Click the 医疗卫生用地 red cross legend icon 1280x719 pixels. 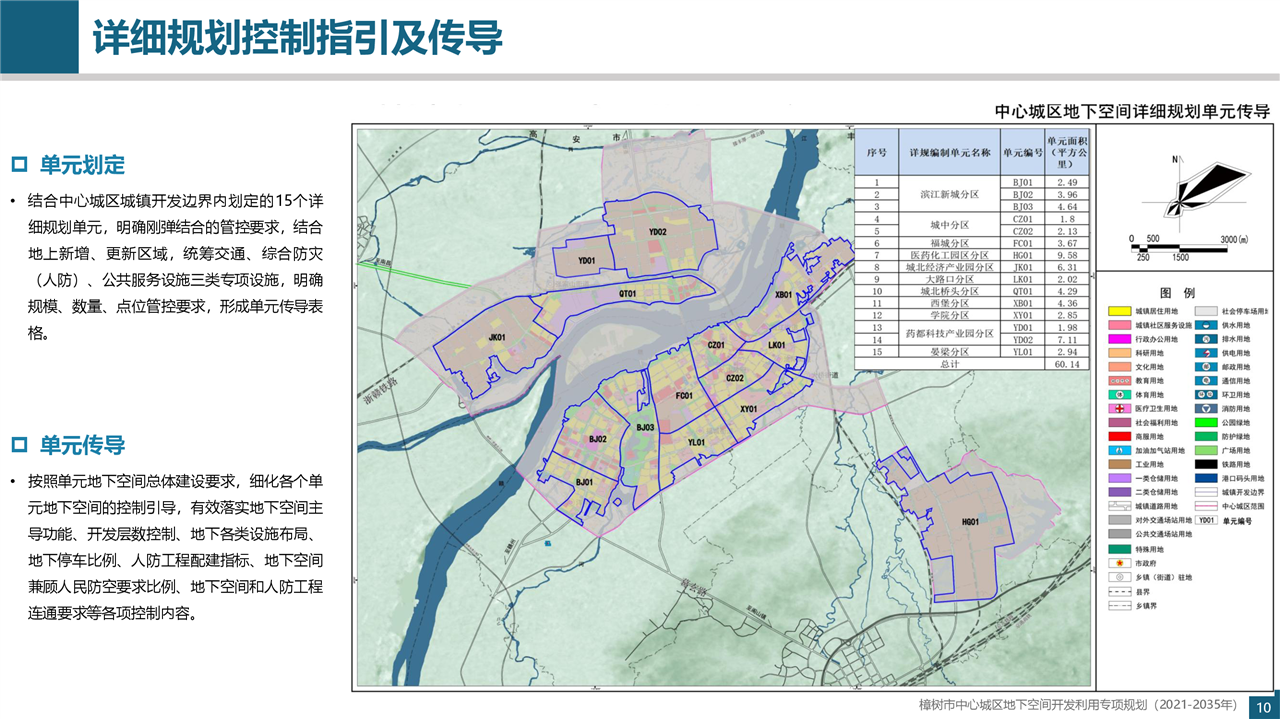pos(1118,409)
